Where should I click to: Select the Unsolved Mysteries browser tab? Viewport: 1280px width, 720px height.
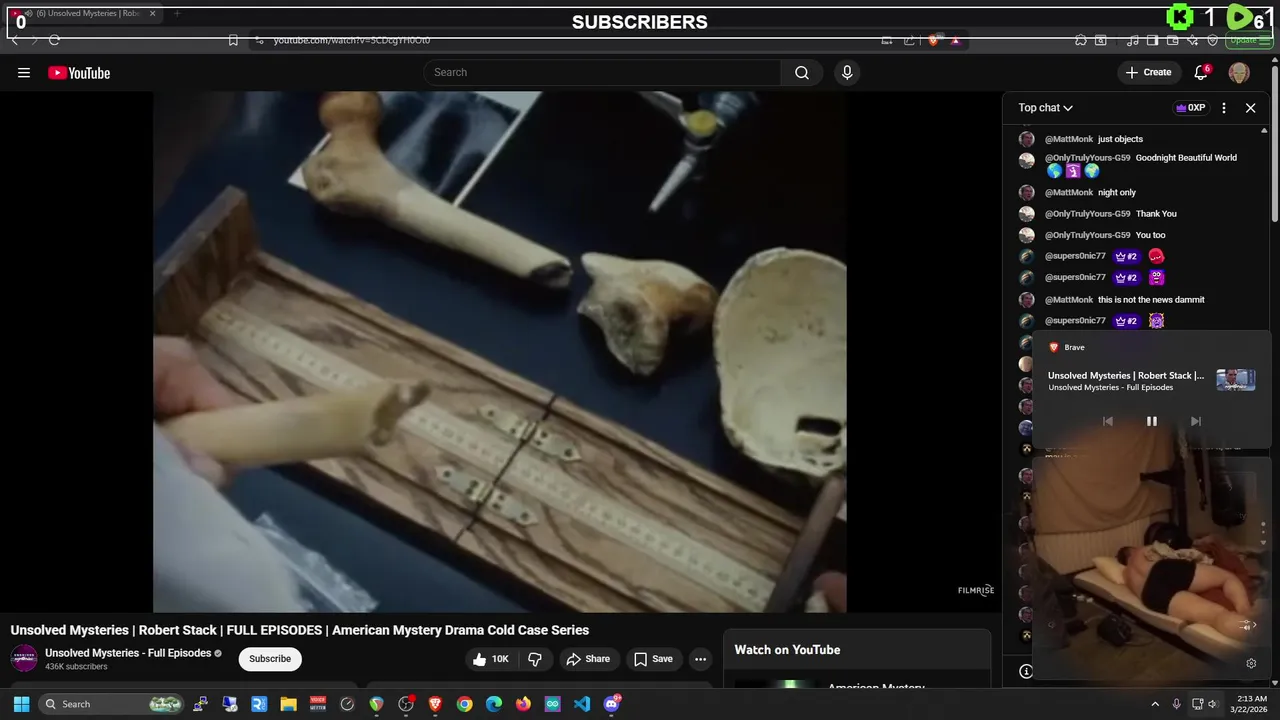click(x=85, y=14)
